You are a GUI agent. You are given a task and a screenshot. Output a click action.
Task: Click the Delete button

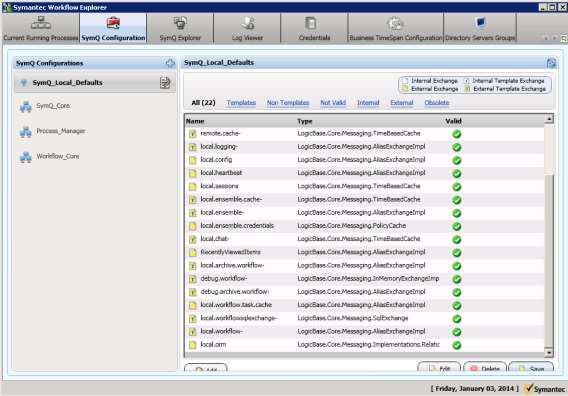coord(485,368)
